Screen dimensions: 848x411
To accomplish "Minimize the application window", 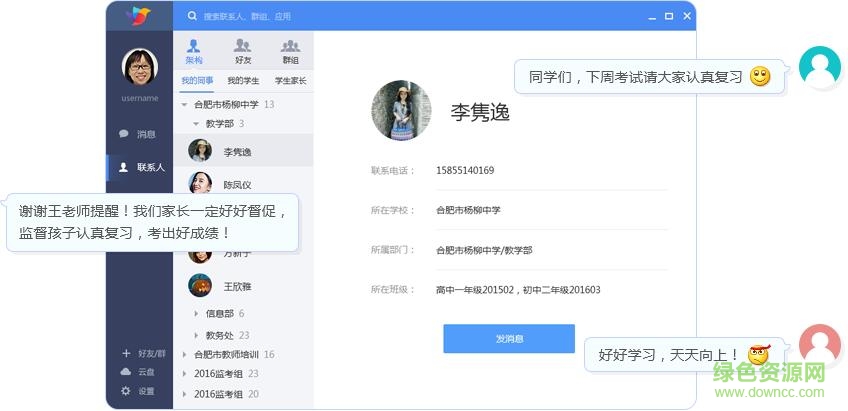I will [x=652, y=17].
